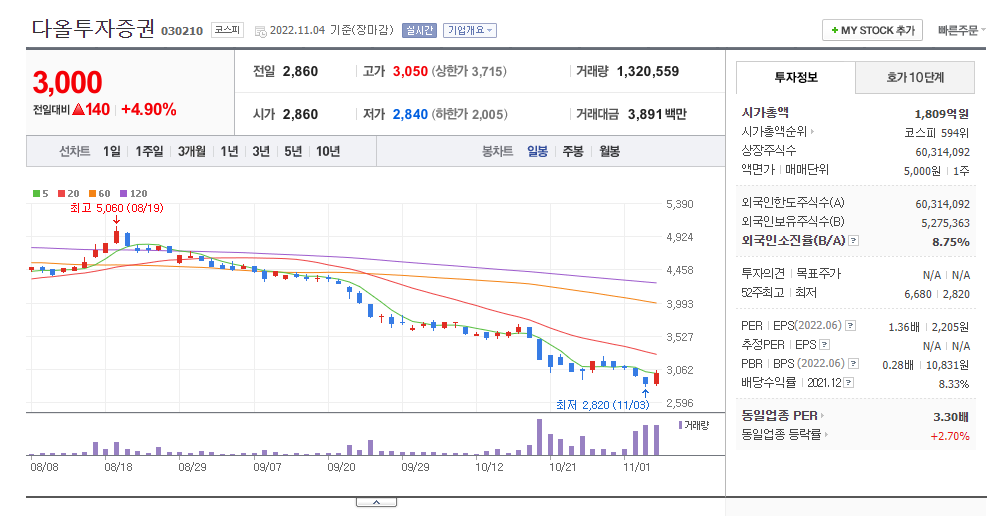Screen dimensions: 998x516
Task: Click the 동일업종 PER value 3.30배
Action: click(951, 417)
